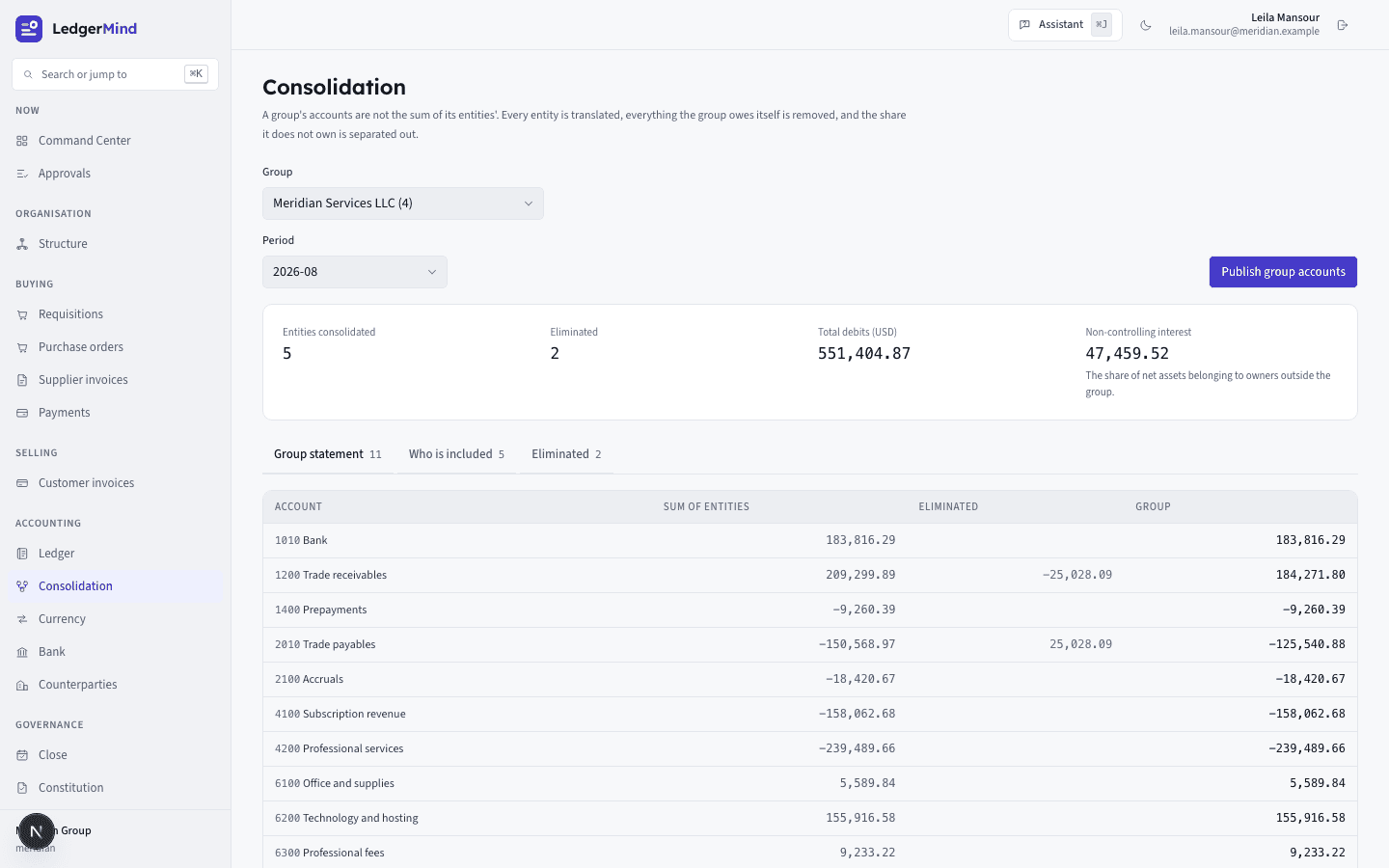The width and height of the screenshot is (1389, 868).
Task: Open Command Center from sidebar
Action: coord(115,141)
